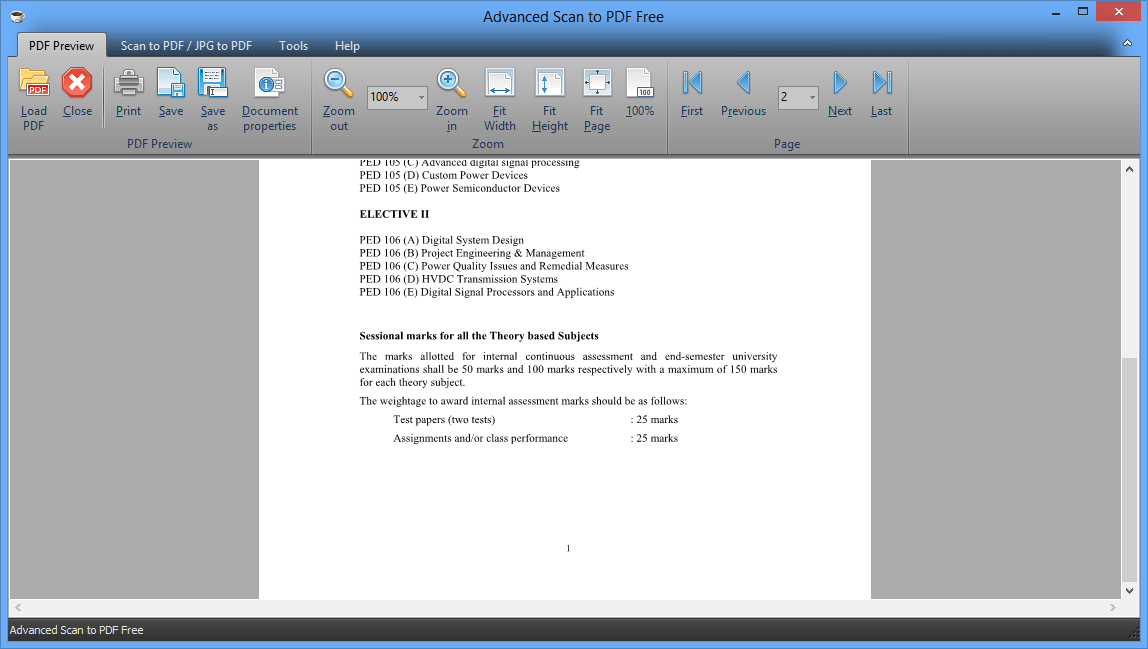Maximize the application window
The height and width of the screenshot is (649, 1148).
[x=1083, y=12]
